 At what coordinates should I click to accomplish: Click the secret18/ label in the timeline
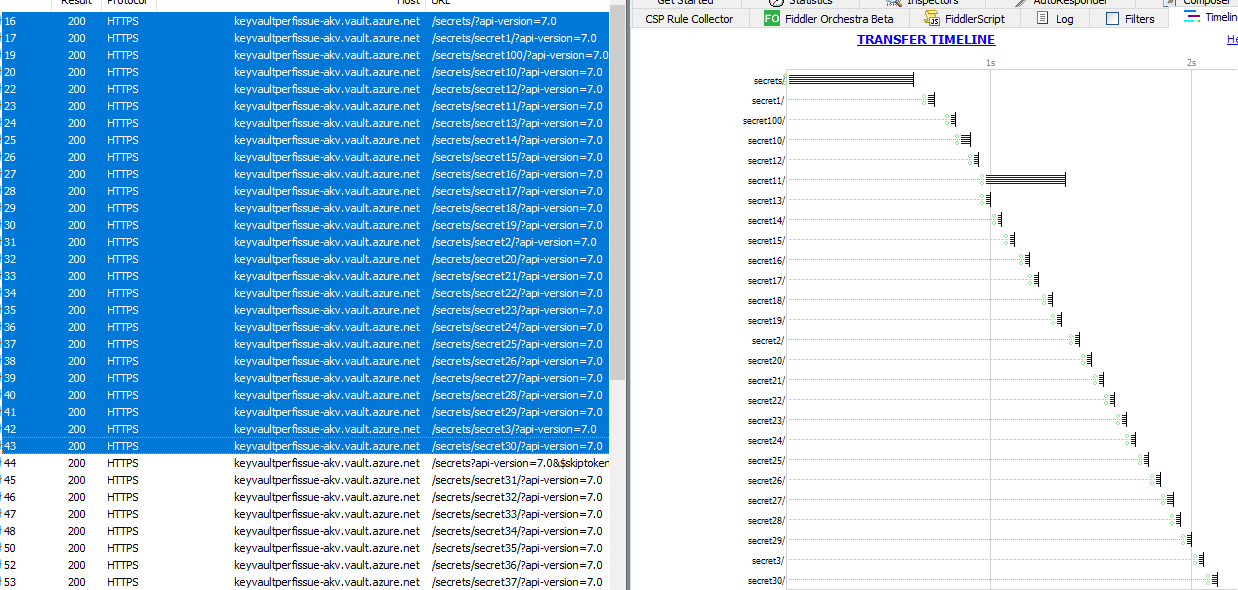click(x=767, y=301)
